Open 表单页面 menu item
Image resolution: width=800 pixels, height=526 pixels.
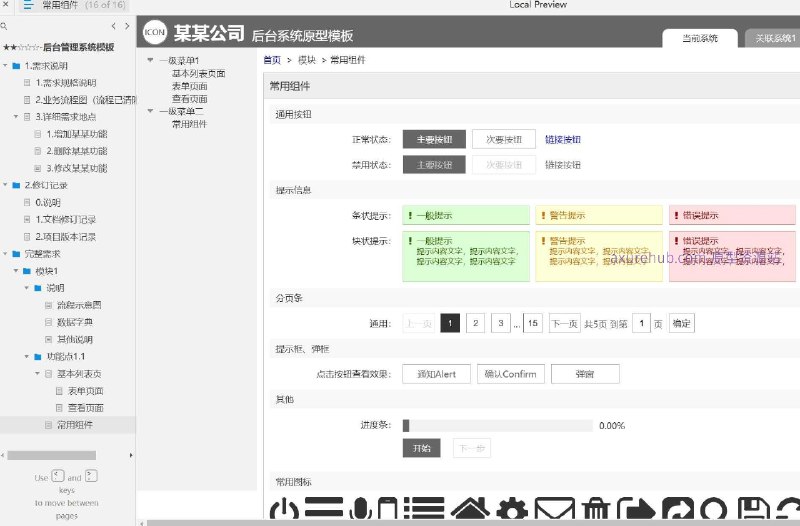[x=189, y=86]
